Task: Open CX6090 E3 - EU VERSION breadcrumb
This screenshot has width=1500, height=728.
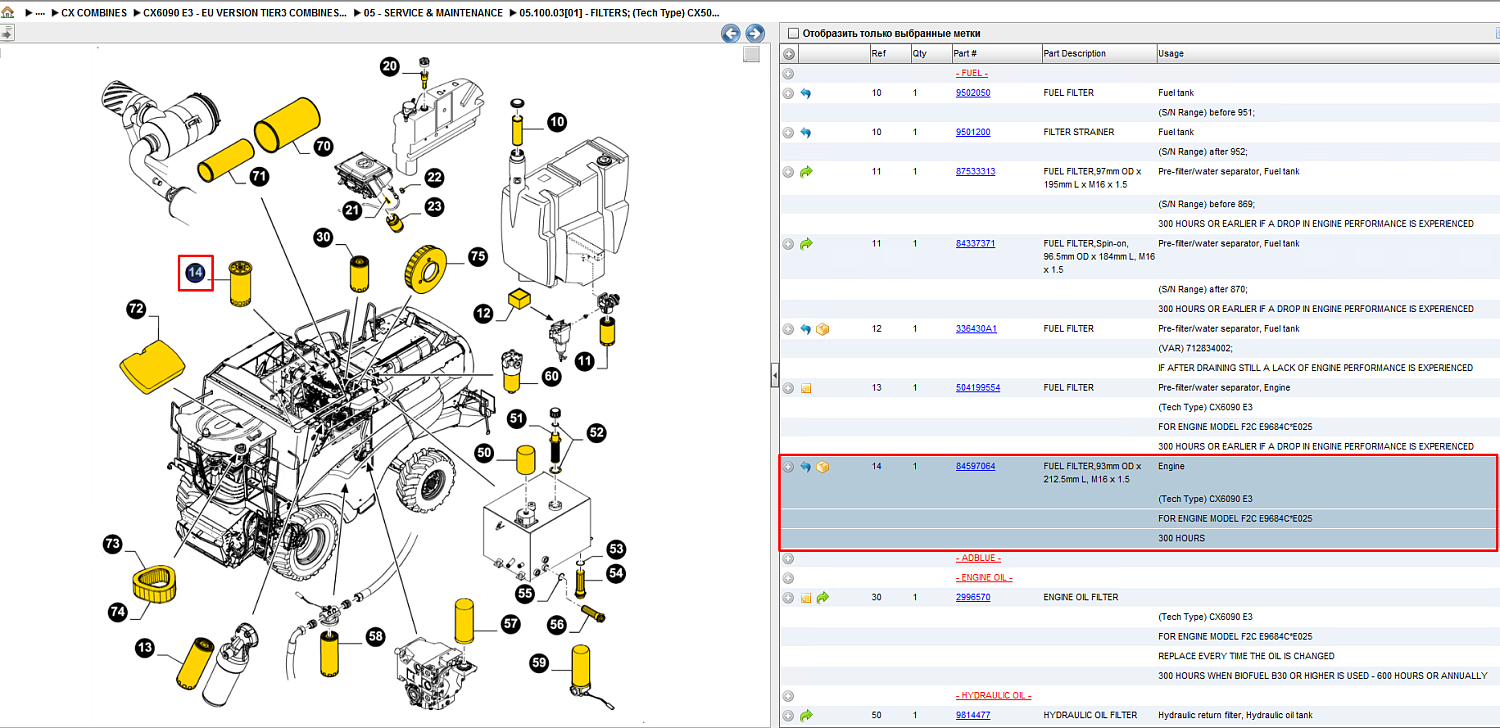Action: [x=245, y=13]
